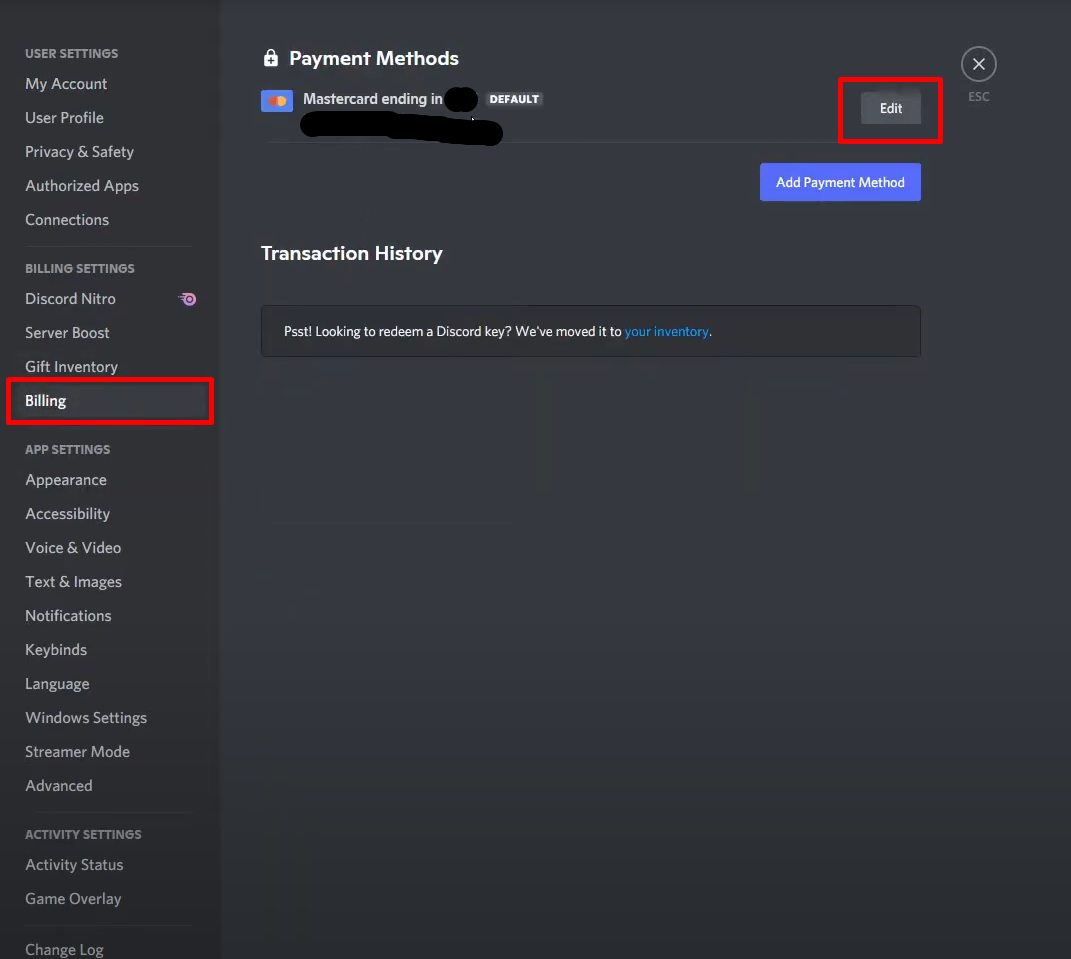Image resolution: width=1071 pixels, height=959 pixels.
Task: Close settings with the X button
Action: (979, 64)
